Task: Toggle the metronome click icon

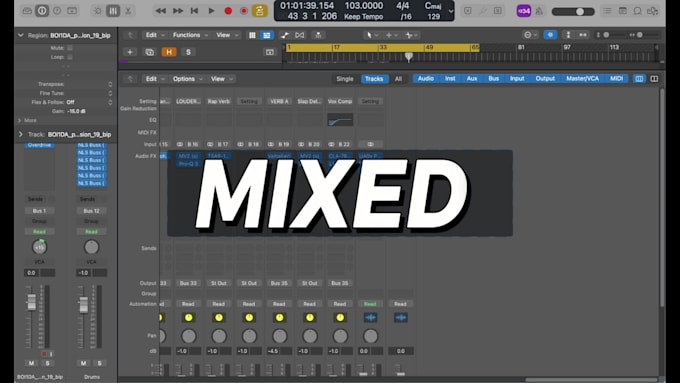Action: (x=539, y=11)
